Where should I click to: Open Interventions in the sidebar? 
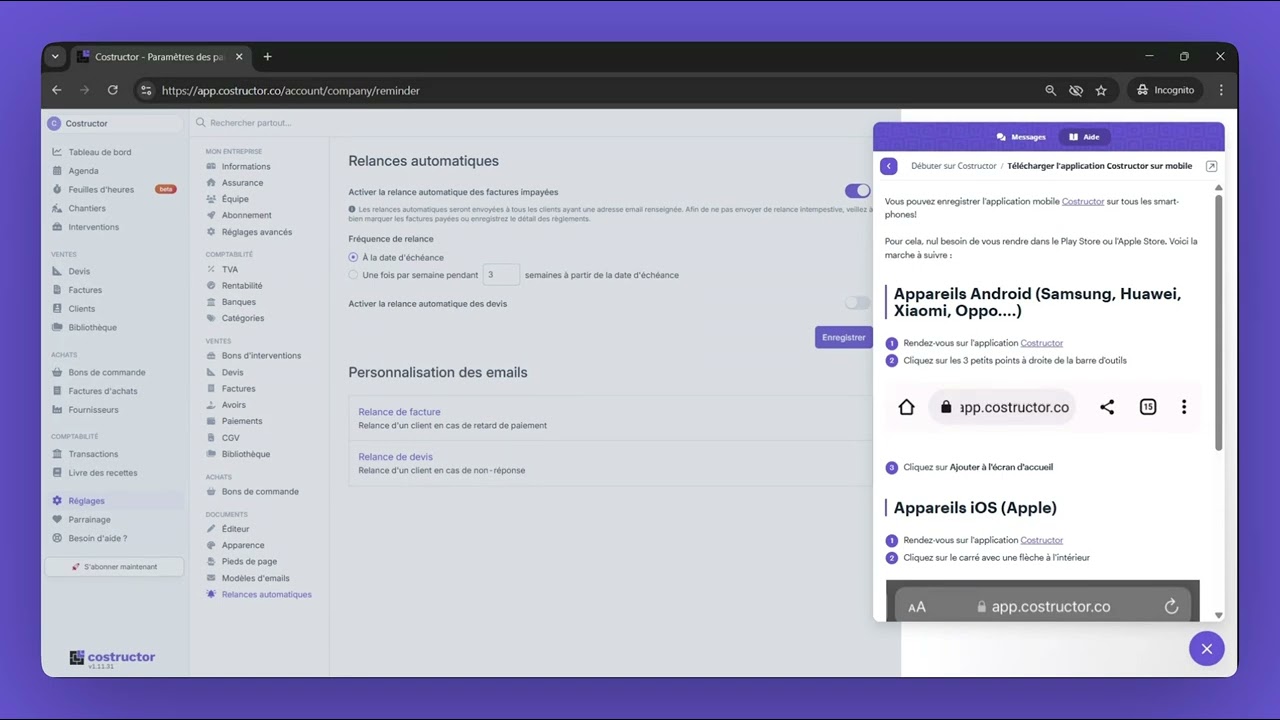click(x=93, y=227)
